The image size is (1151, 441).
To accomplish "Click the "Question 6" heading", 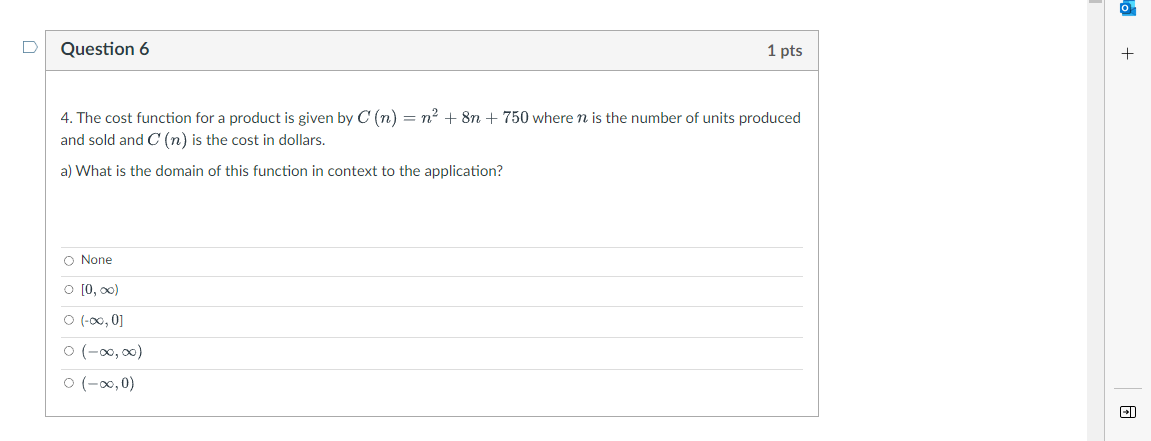I will [x=105, y=49].
